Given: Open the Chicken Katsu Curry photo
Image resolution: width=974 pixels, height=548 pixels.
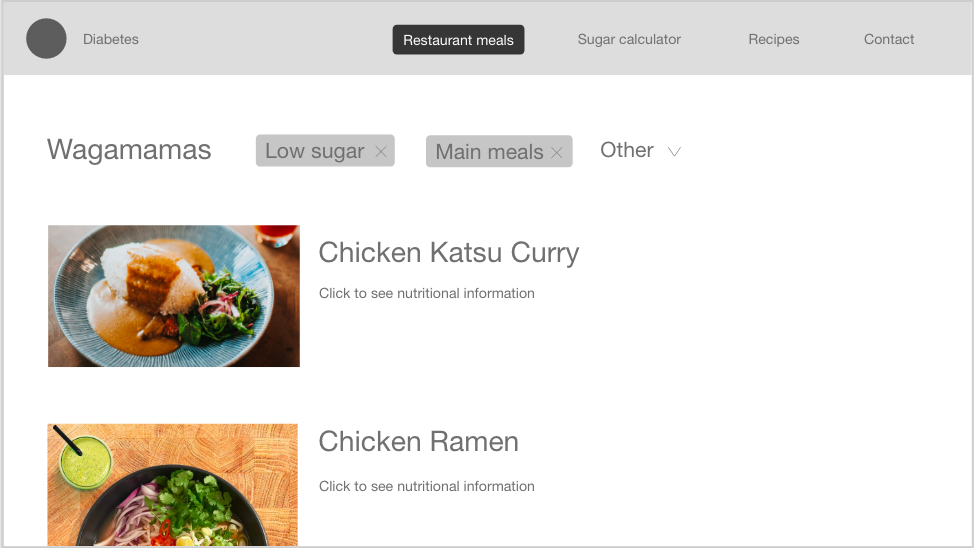Looking at the screenshot, I should 174,296.
